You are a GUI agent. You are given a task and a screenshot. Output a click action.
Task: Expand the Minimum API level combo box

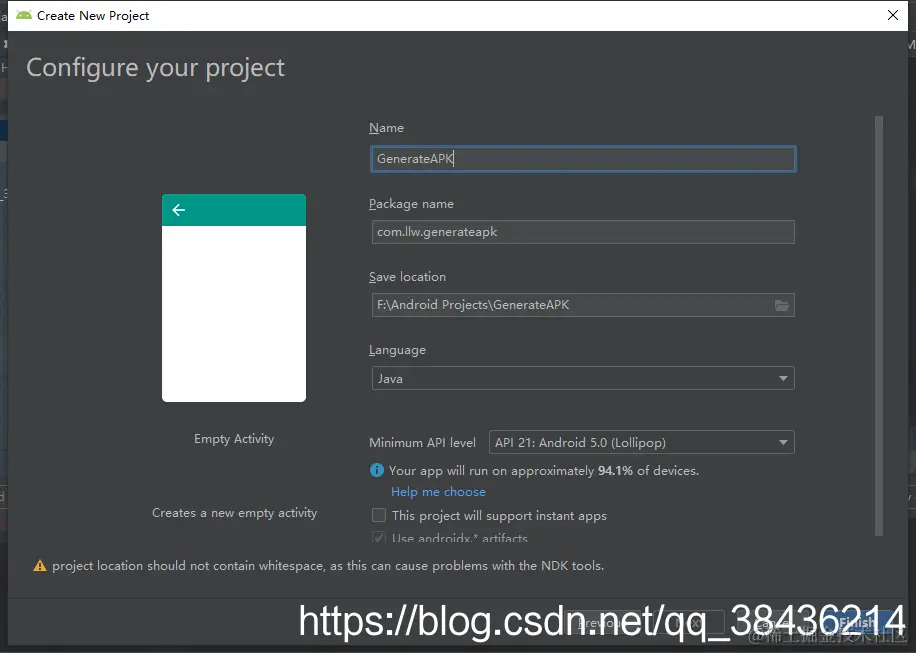click(641, 443)
